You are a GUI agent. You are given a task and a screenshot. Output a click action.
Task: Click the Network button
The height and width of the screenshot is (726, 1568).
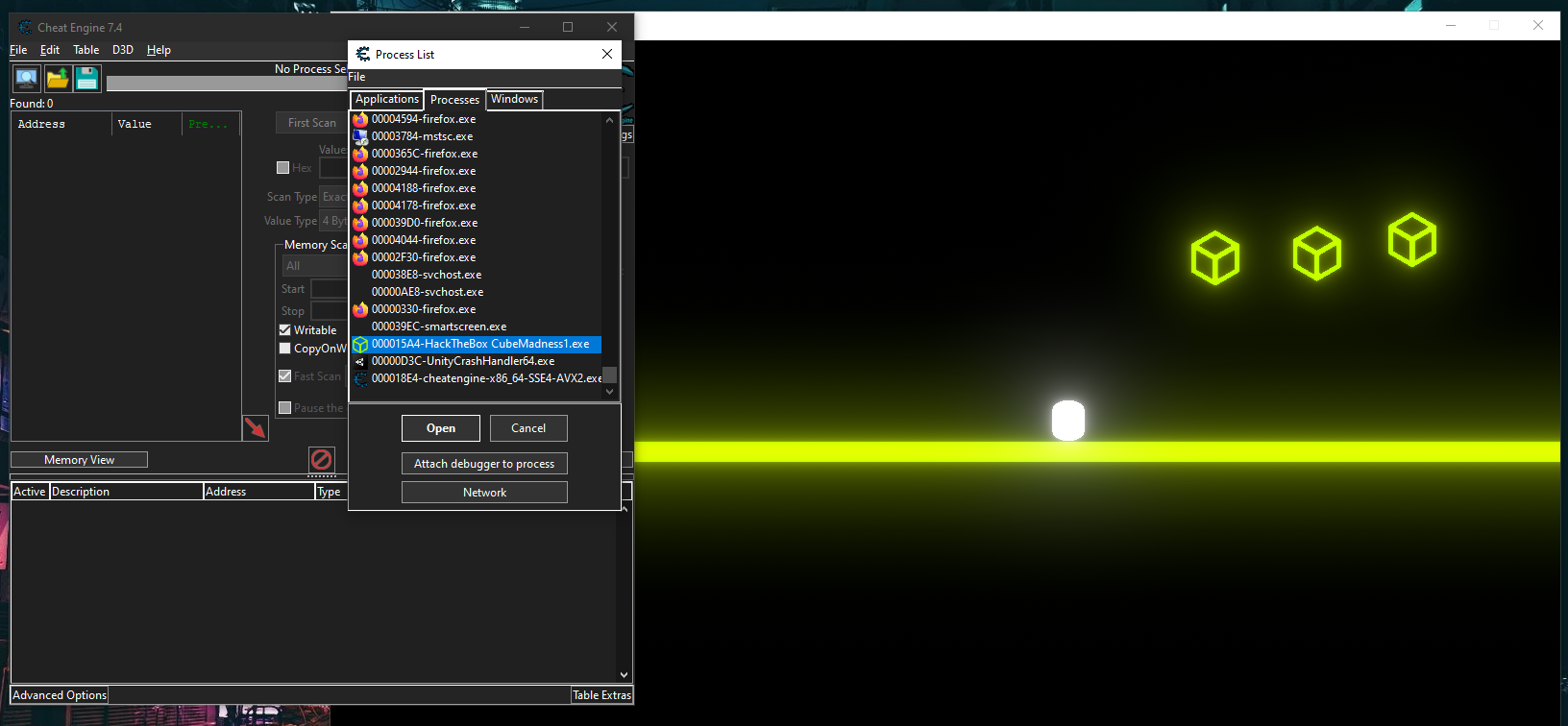tap(484, 493)
